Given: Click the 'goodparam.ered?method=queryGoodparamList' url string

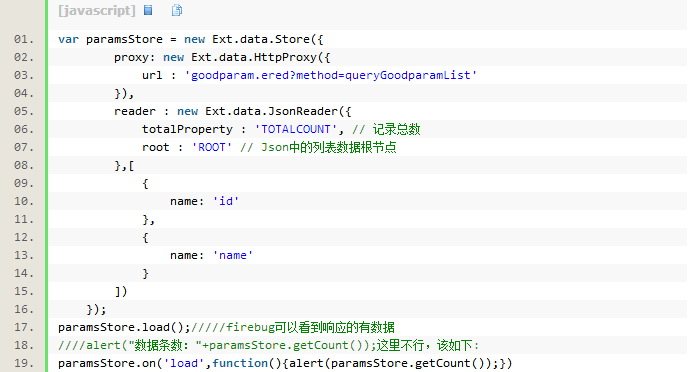Looking at the screenshot, I should tap(330, 76).
